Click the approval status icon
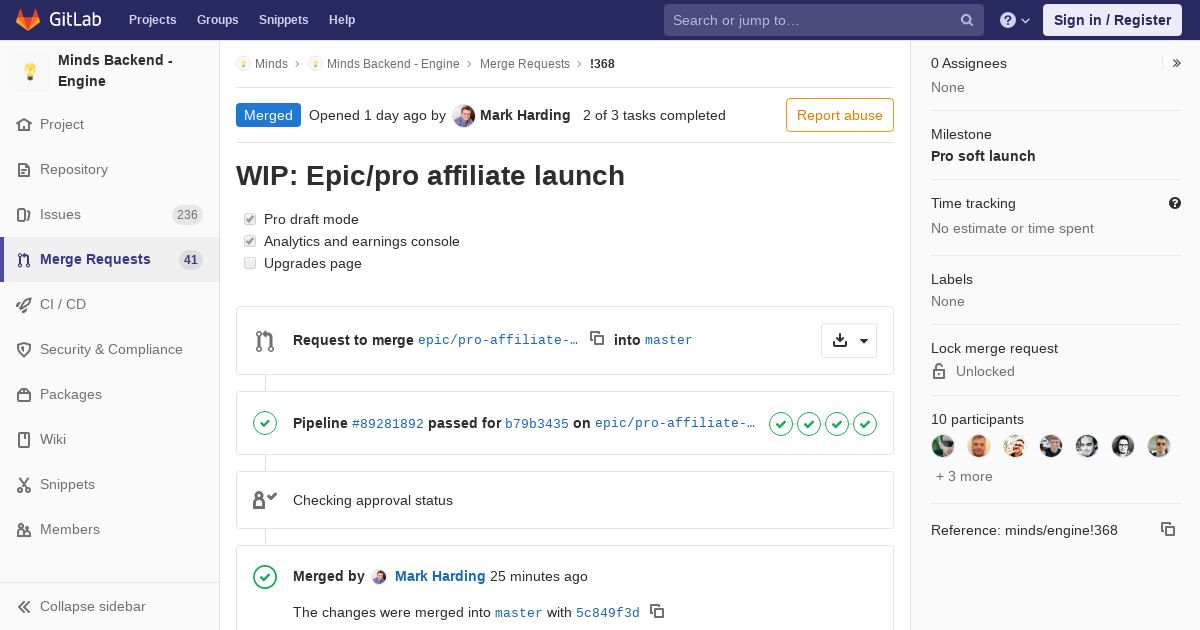This screenshot has width=1200, height=630. click(265, 500)
